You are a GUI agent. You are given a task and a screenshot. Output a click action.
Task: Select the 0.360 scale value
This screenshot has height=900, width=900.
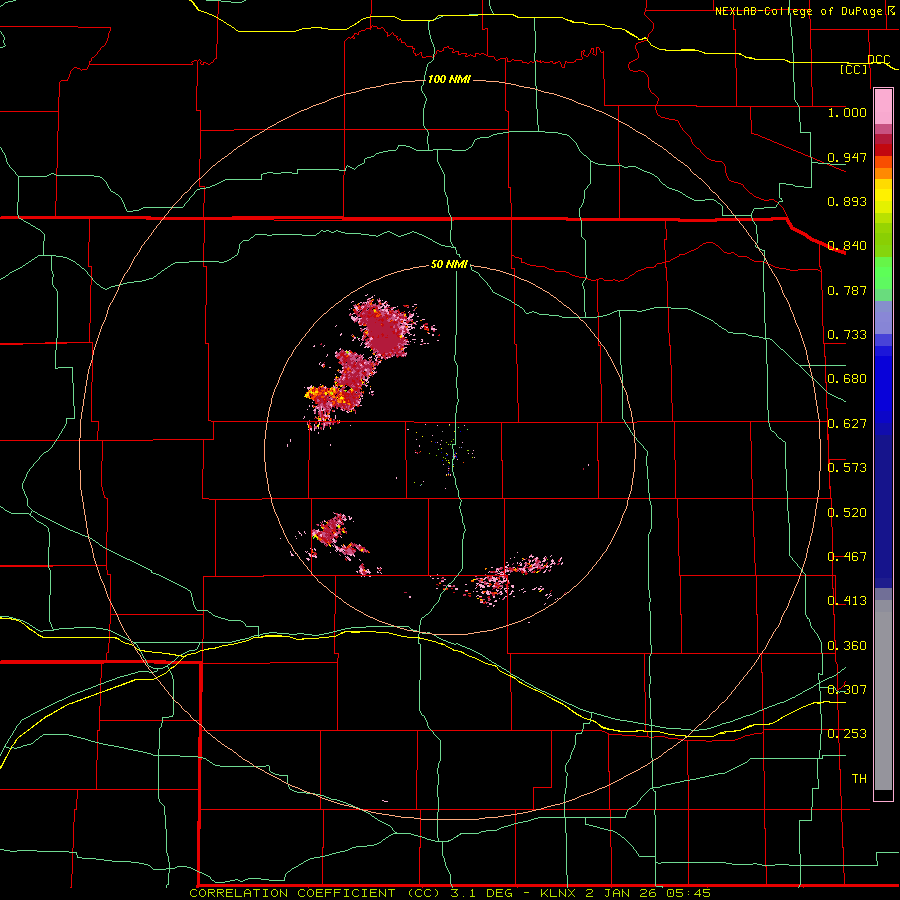point(847,646)
